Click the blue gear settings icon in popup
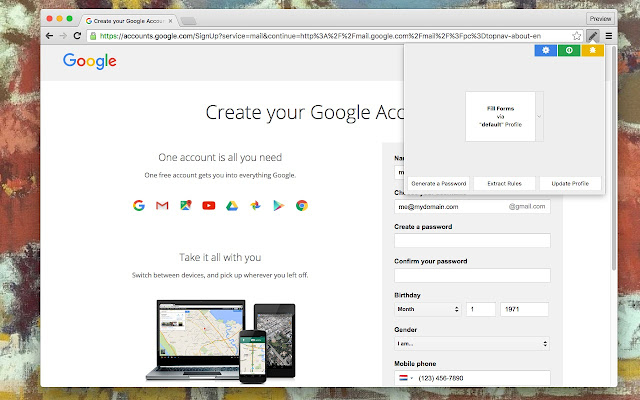 click(546, 50)
